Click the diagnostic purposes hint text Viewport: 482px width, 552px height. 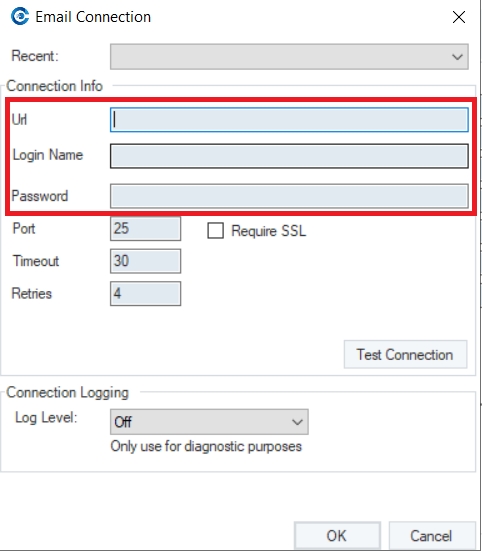coord(206,446)
